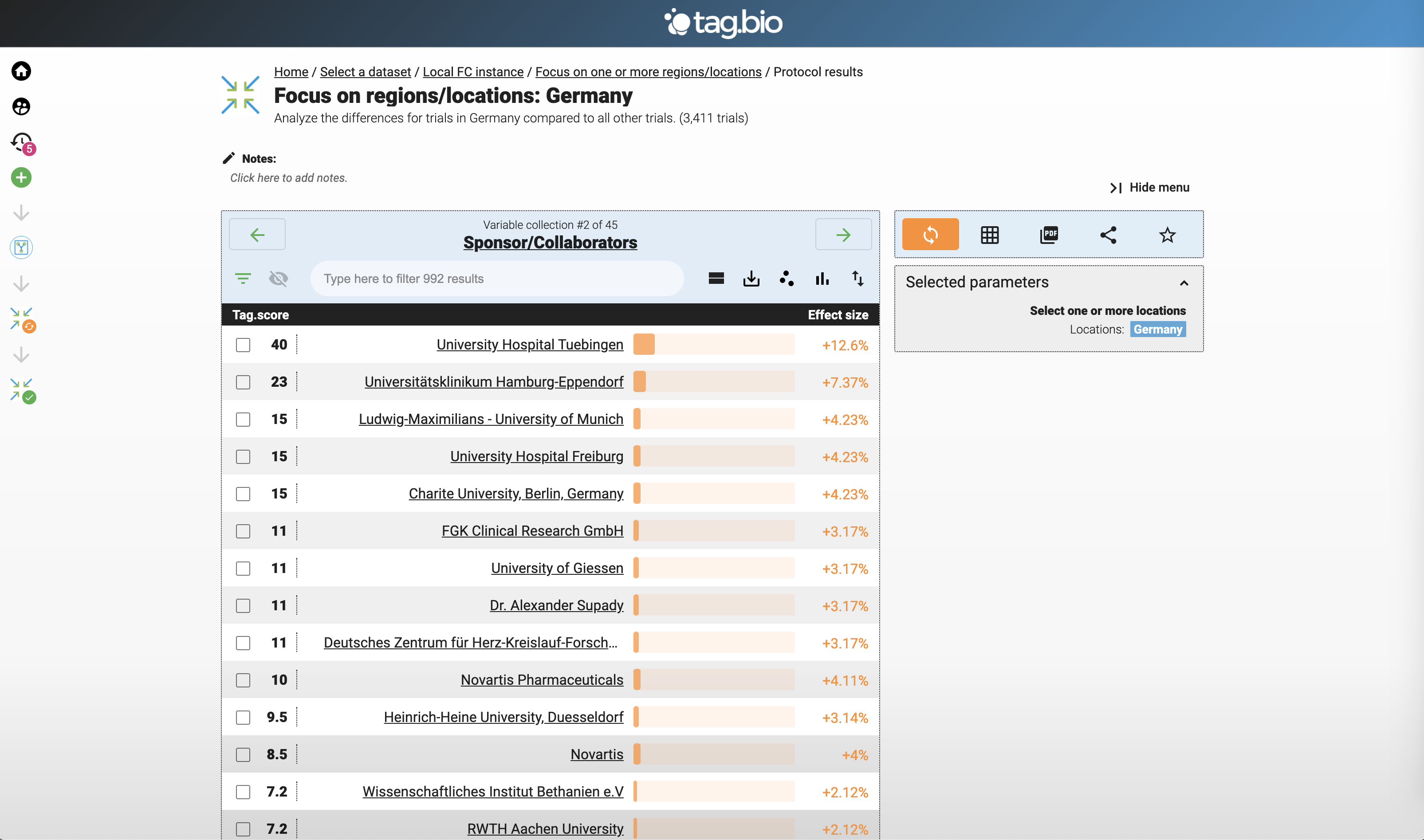1424x840 pixels.
Task: Switch to the table grid view
Action: coord(989,234)
